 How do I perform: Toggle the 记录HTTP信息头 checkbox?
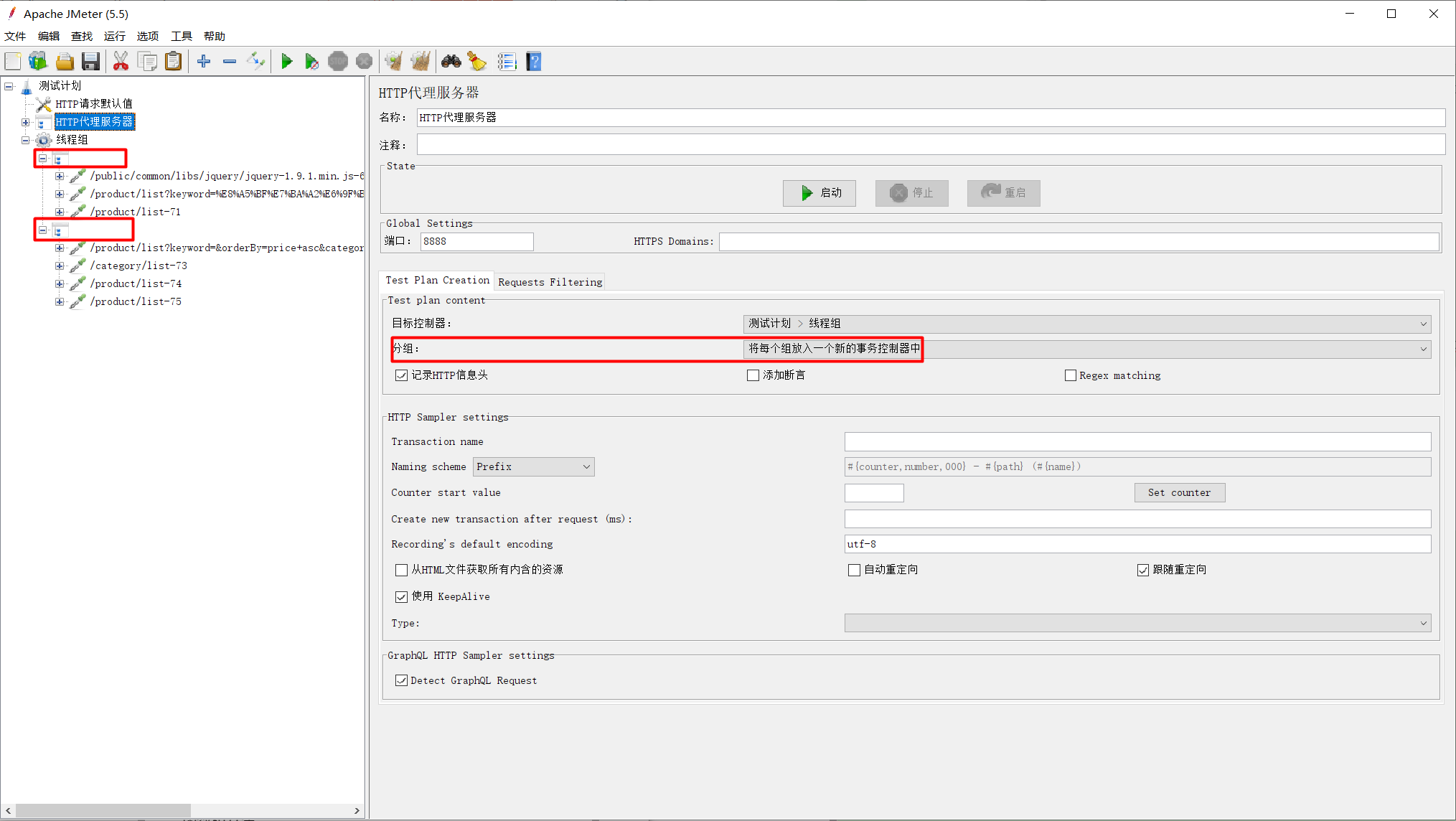point(401,375)
